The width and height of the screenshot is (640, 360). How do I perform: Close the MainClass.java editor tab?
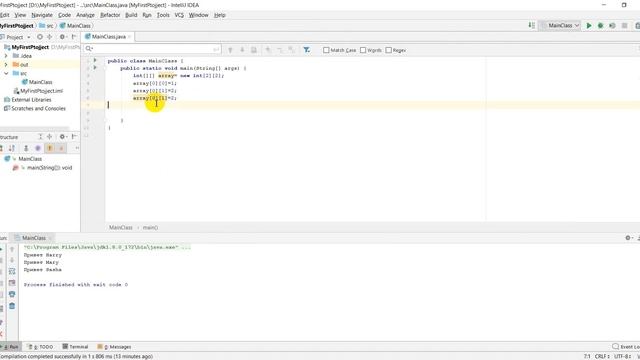(x=129, y=37)
